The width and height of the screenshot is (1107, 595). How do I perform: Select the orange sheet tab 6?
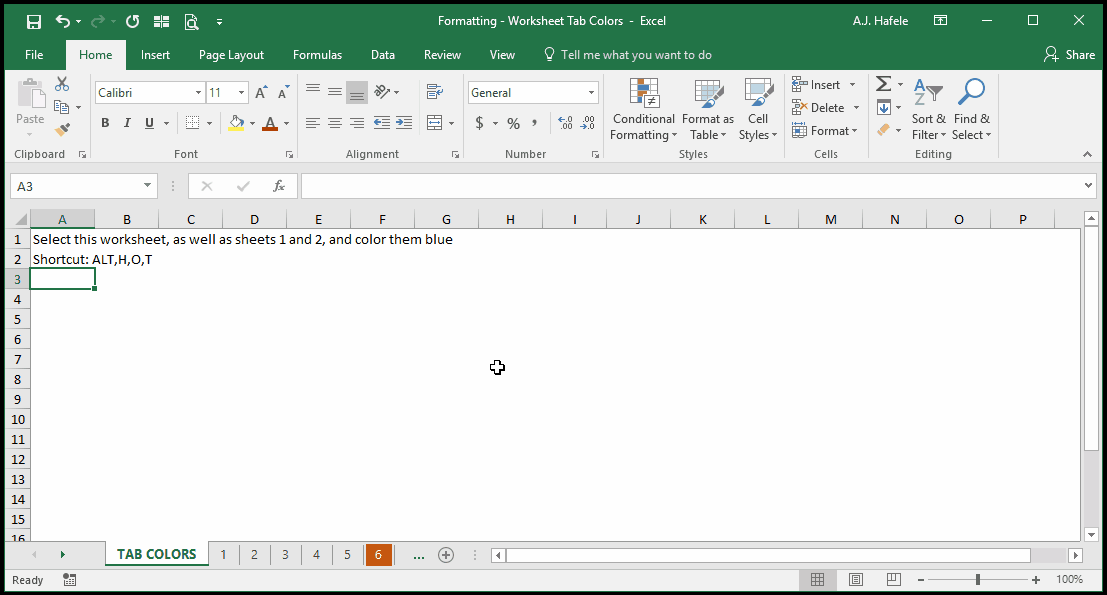pos(378,555)
